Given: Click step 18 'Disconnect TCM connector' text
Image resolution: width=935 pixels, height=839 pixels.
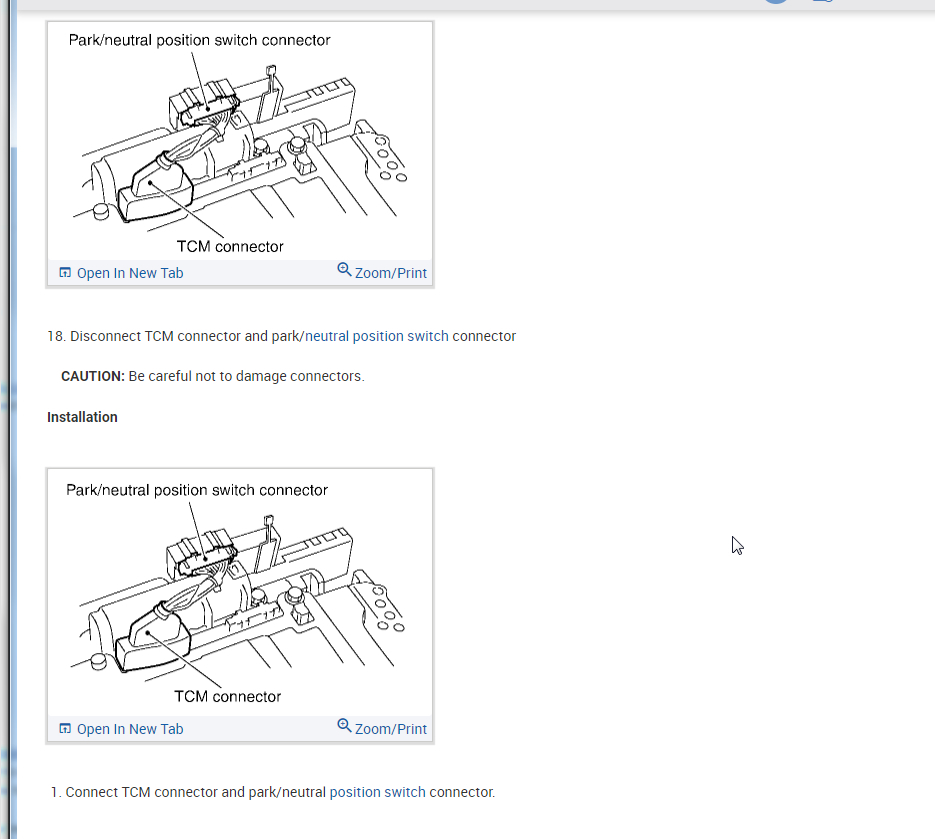Looking at the screenshot, I should click(x=281, y=336).
